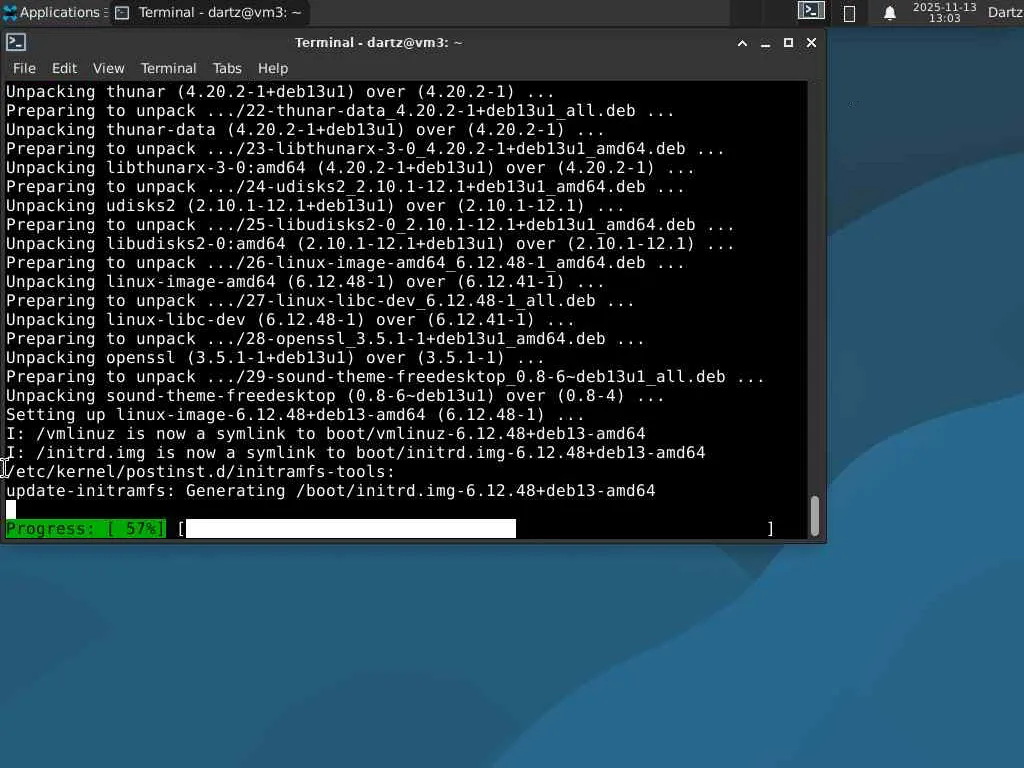
Task: Click the date and time clock
Action: 944,12
